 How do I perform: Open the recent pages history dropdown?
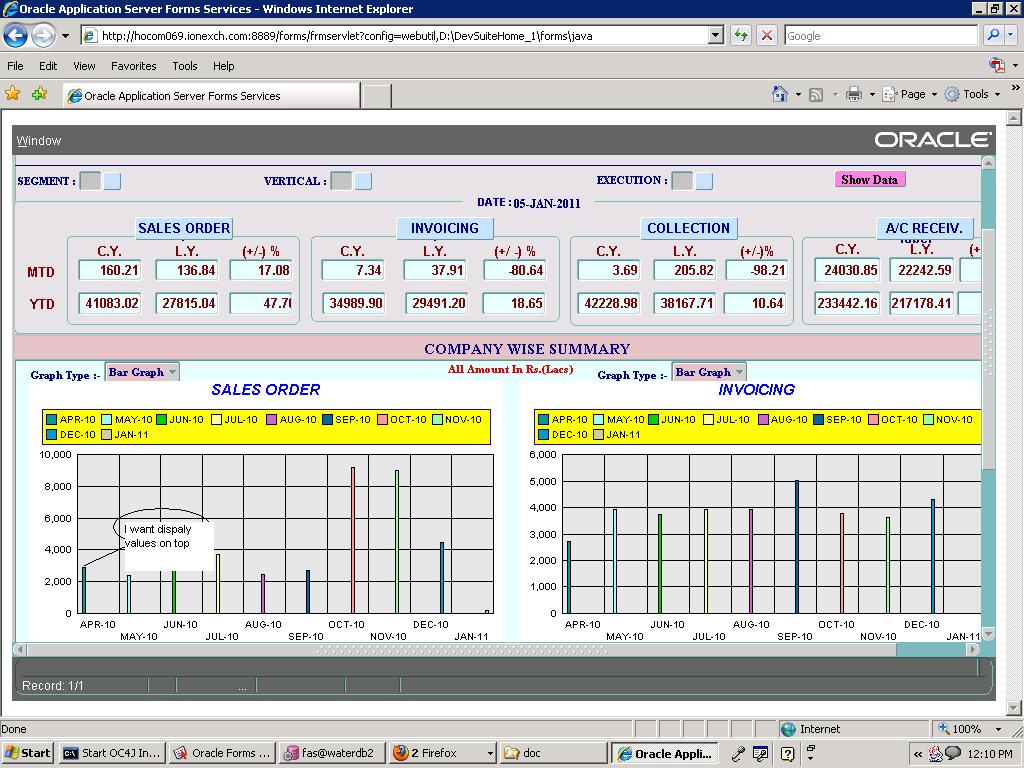pyautogui.click(x=65, y=36)
